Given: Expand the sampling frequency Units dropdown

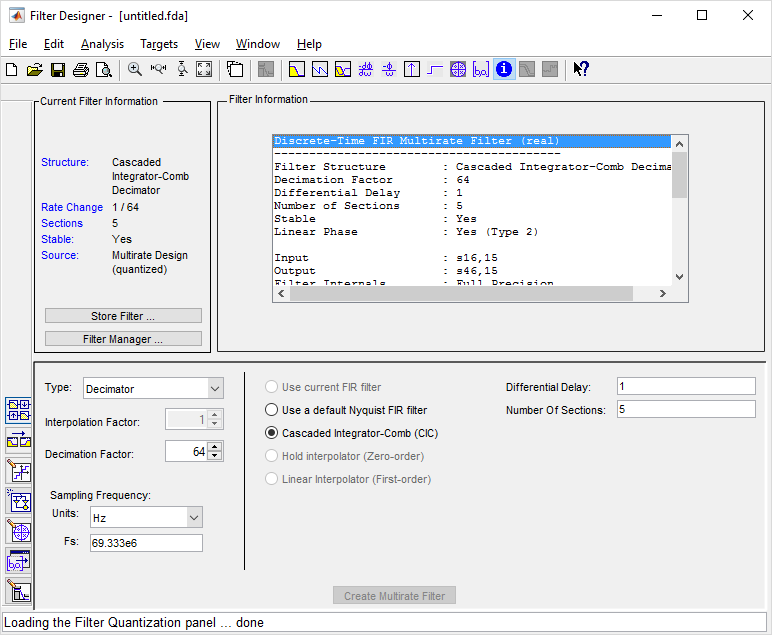Looking at the screenshot, I should 145,517.
